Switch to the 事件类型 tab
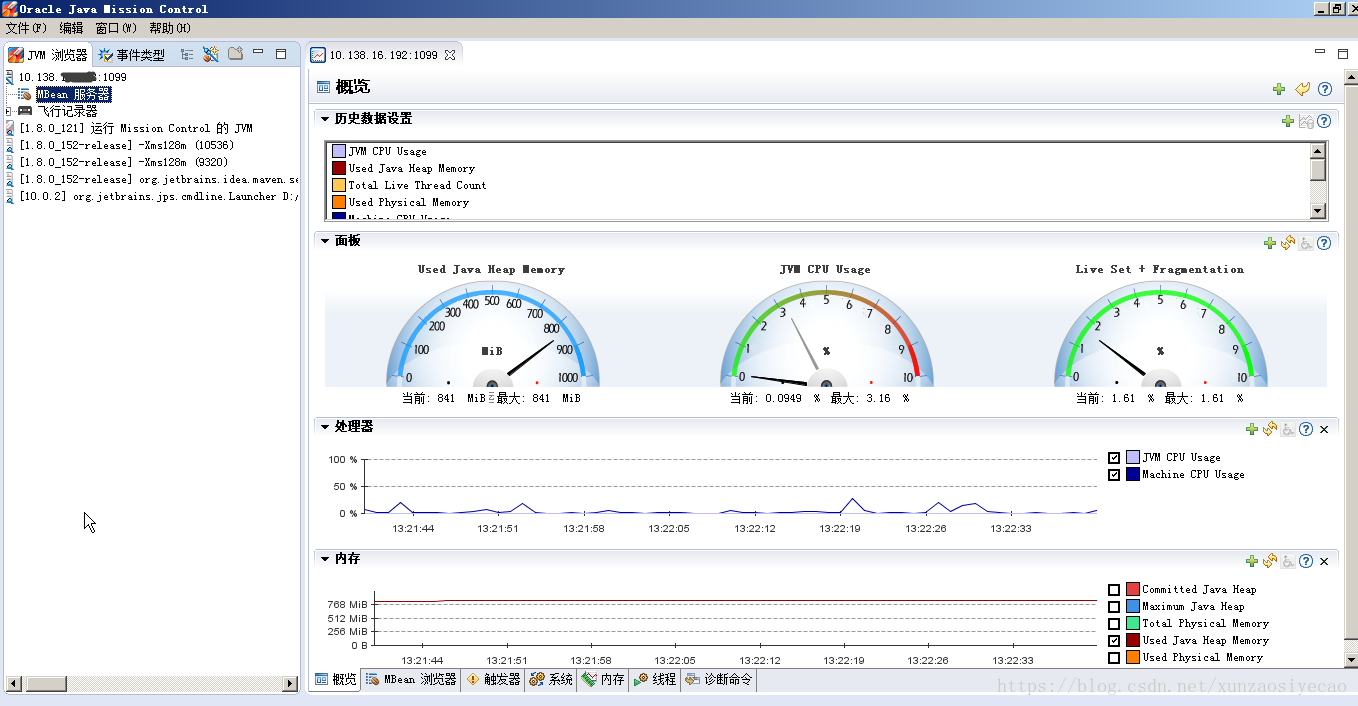 132,55
